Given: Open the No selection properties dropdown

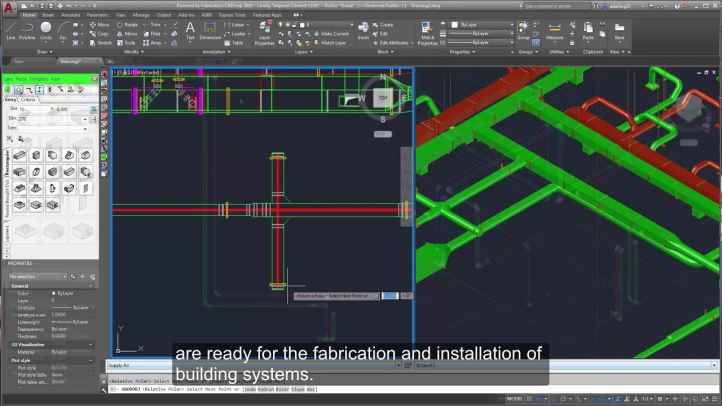Looking at the screenshot, I should (36, 276).
